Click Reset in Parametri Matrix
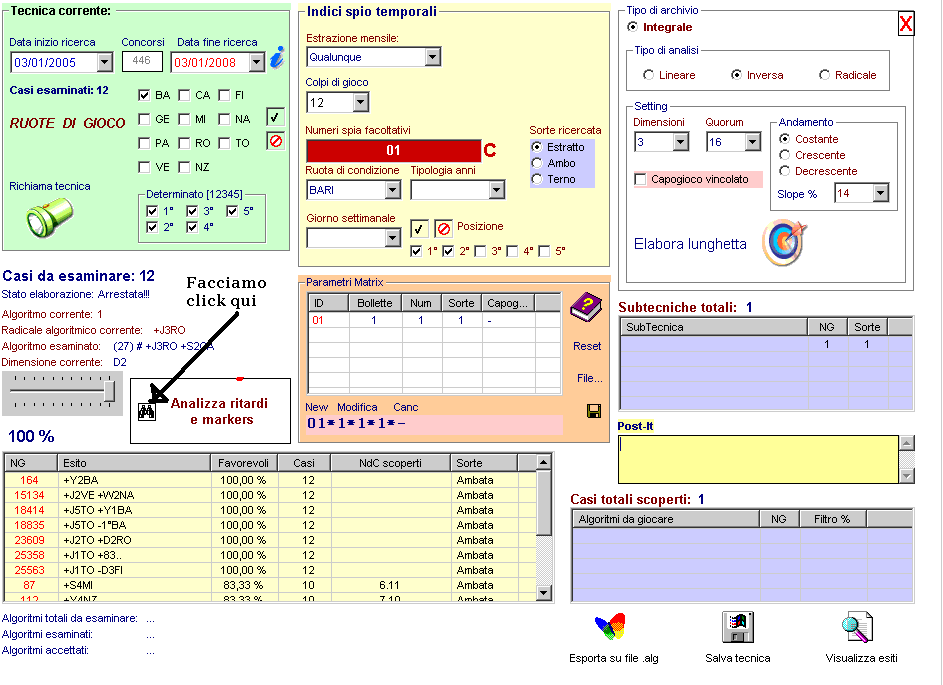Viewport: 943px width, 685px height. [x=587, y=346]
